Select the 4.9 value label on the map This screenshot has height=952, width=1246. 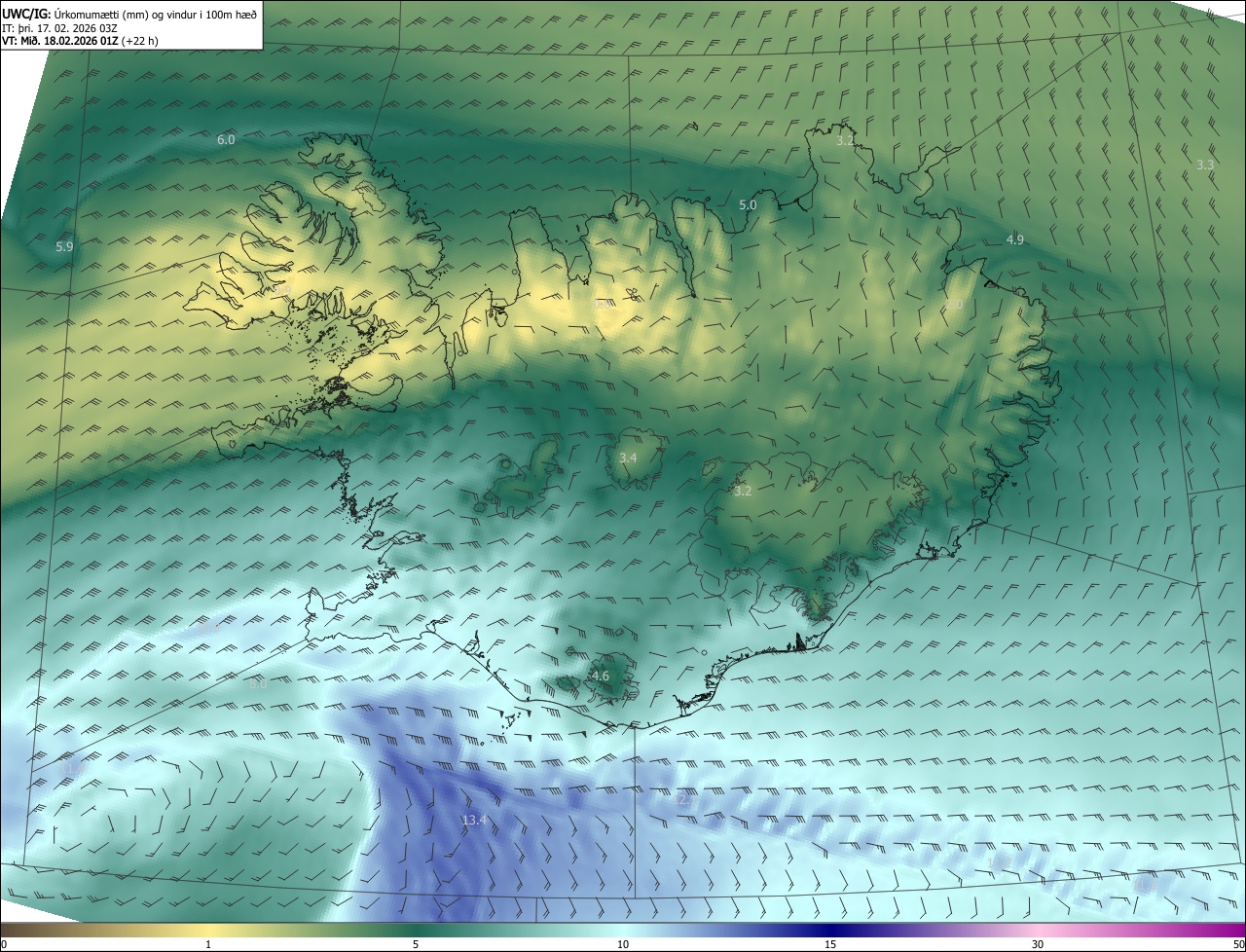1015,239
